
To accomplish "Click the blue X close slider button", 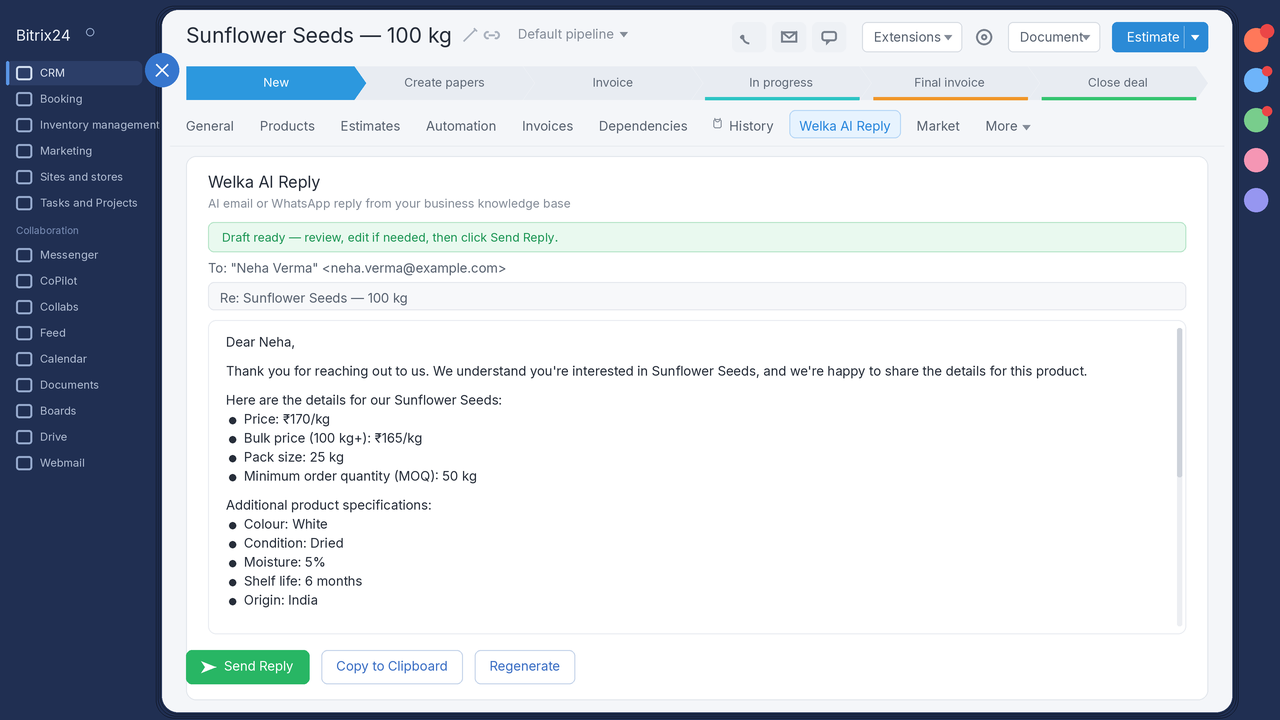I will (x=162, y=70).
